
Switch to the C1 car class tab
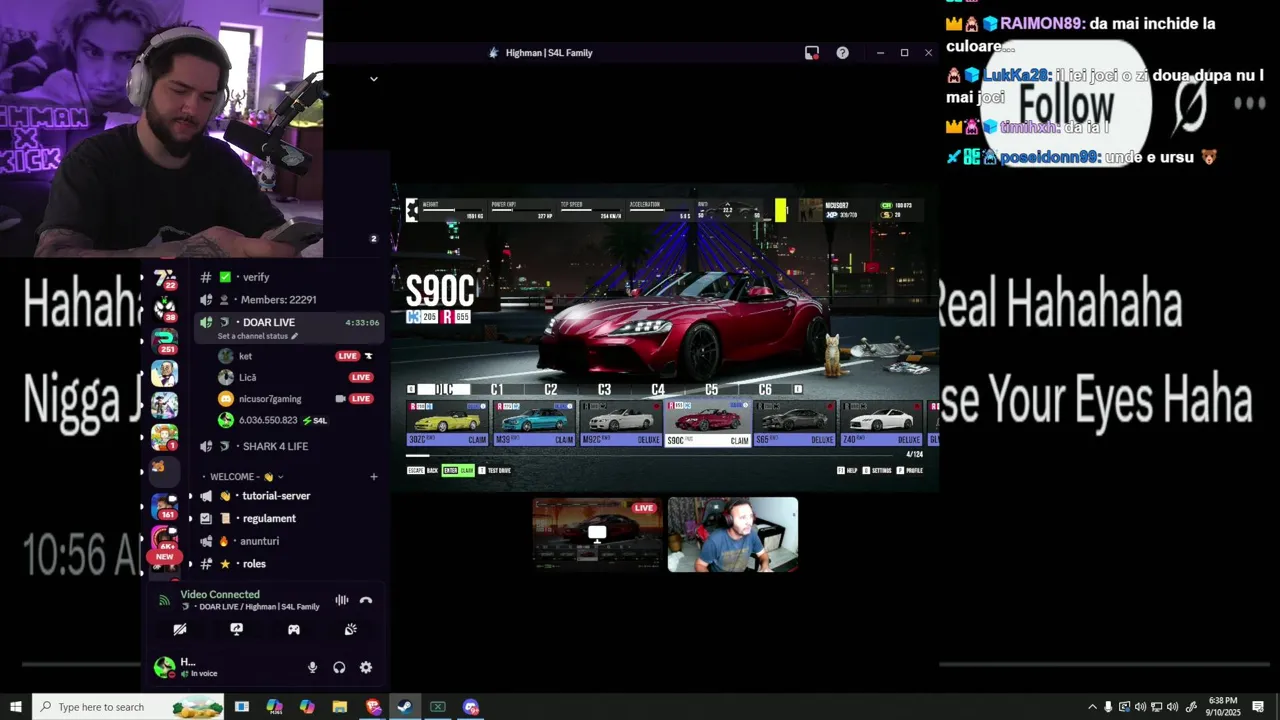(497, 390)
